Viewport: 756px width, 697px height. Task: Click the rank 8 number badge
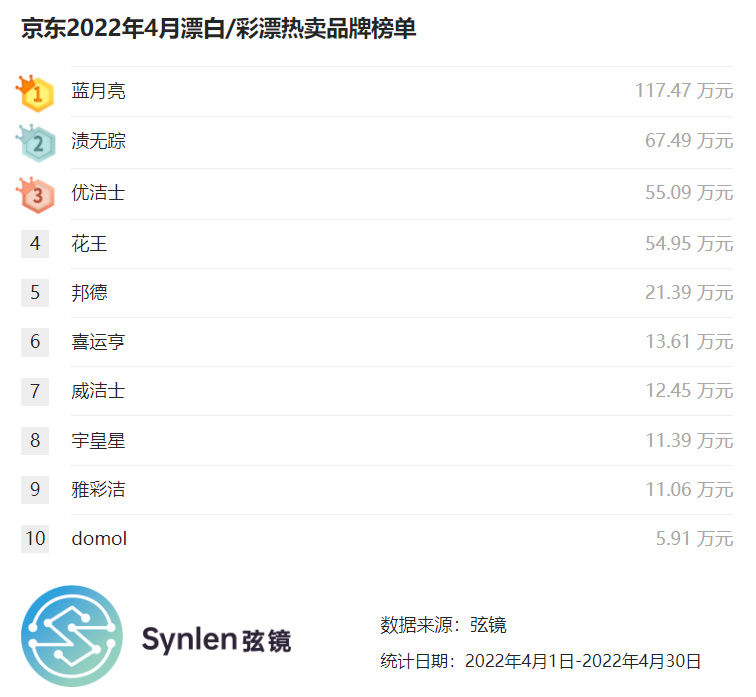coord(35,441)
